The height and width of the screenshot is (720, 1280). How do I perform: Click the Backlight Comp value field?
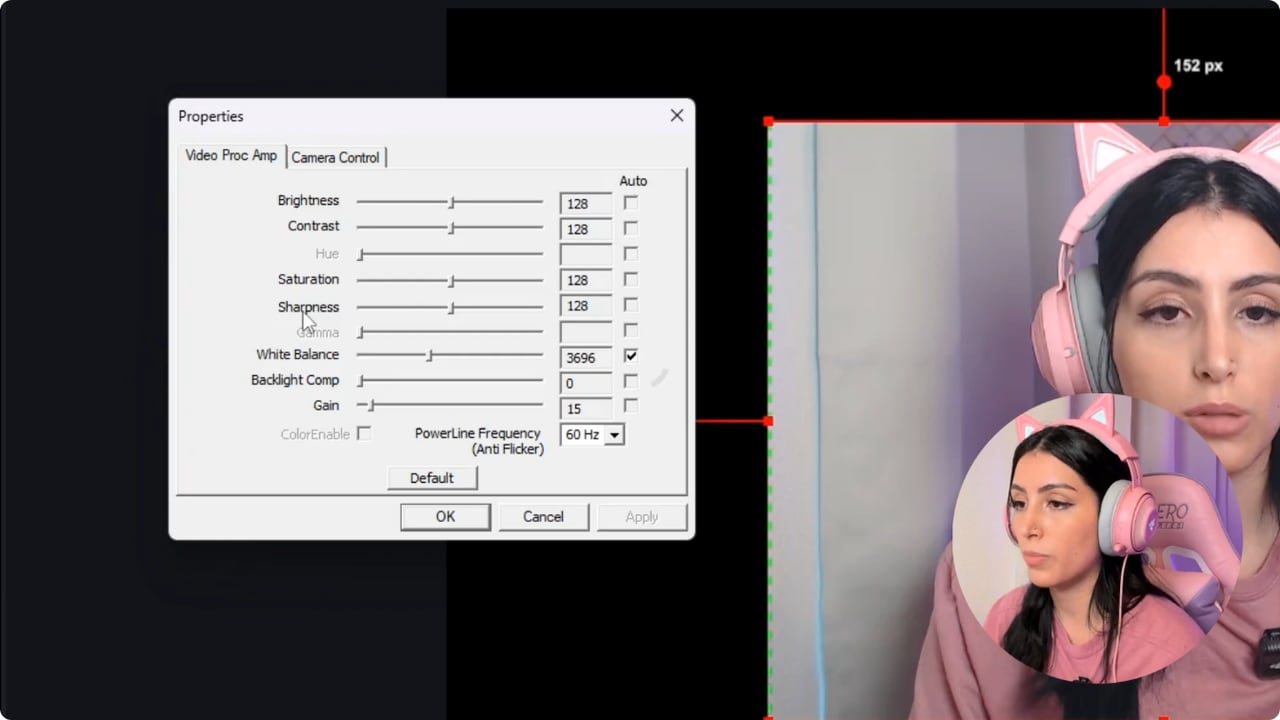586,383
